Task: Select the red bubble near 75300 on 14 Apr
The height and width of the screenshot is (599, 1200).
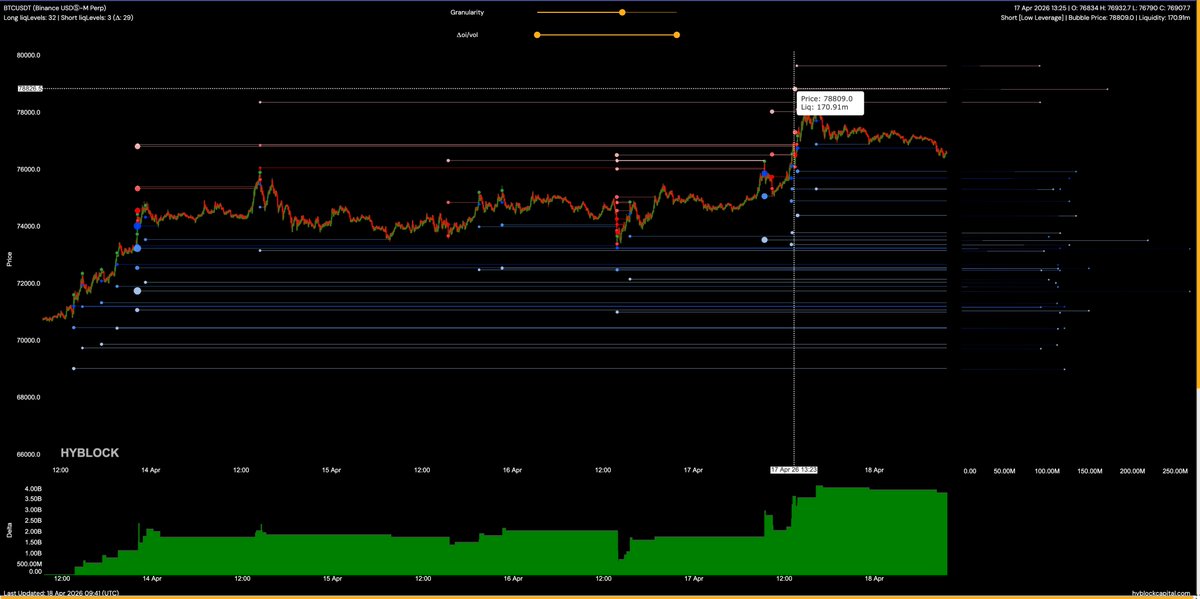Action: coord(138,188)
